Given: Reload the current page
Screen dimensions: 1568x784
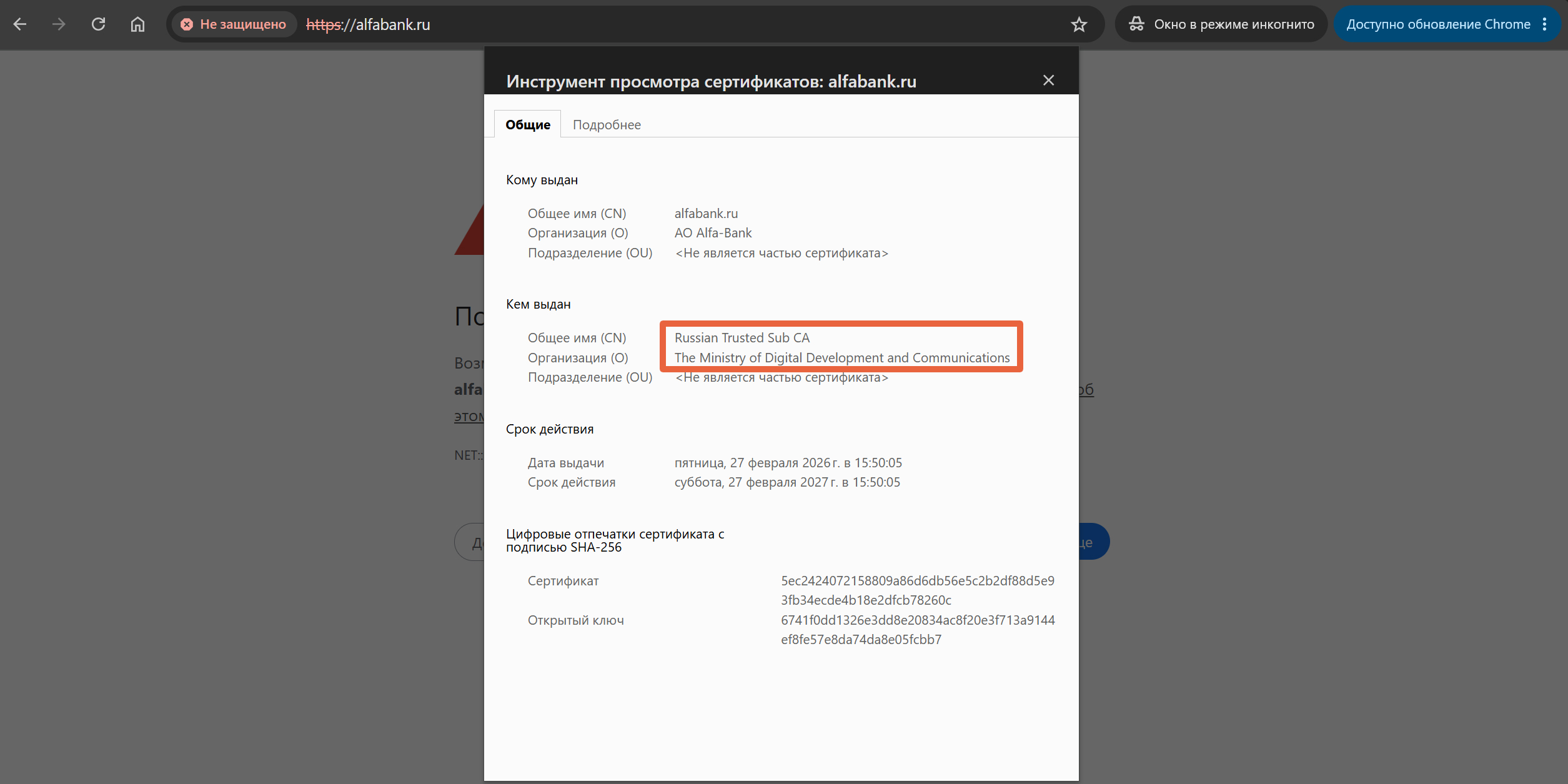Looking at the screenshot, I should (98, 24).
